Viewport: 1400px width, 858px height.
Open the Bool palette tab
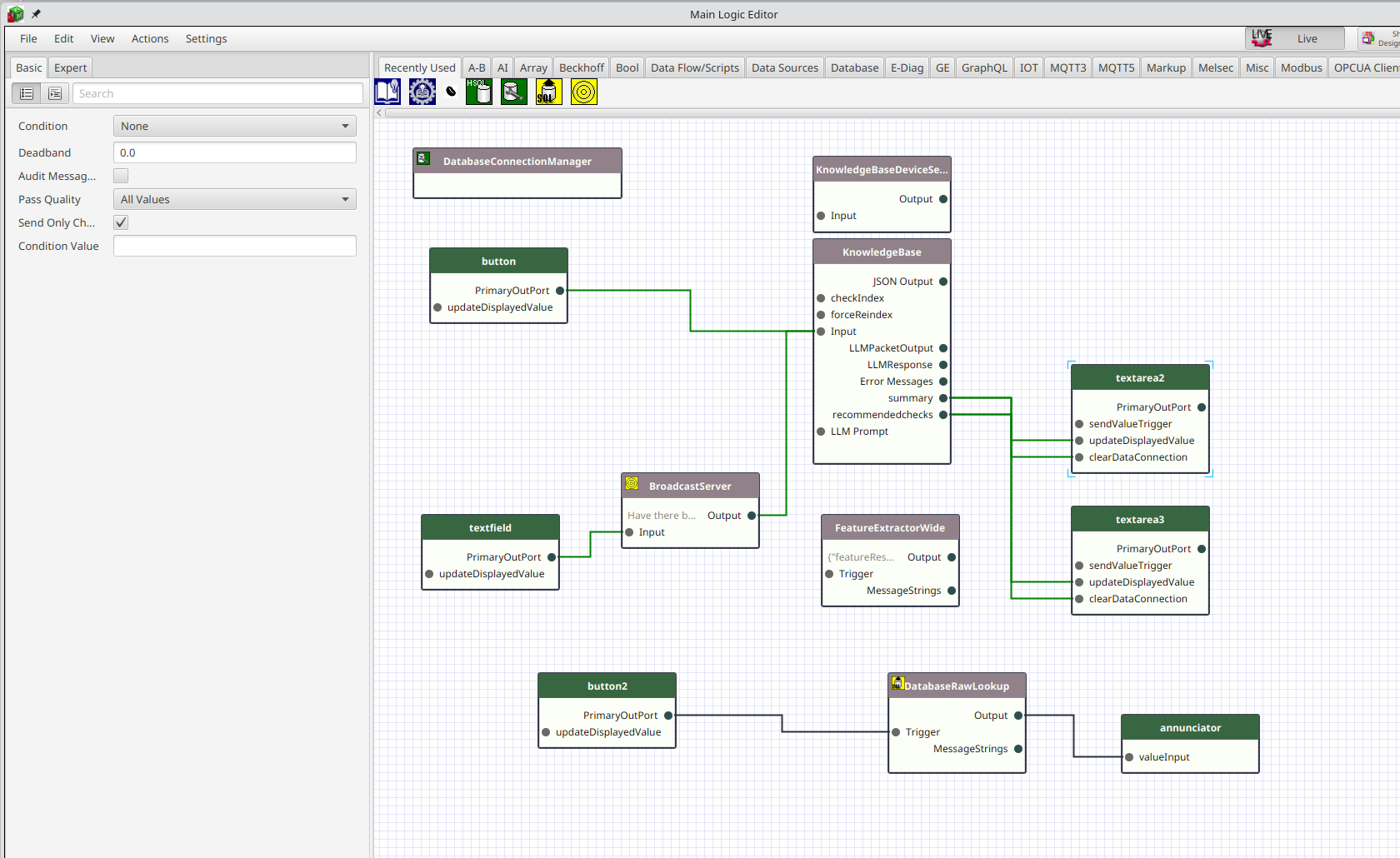[627, 67]
